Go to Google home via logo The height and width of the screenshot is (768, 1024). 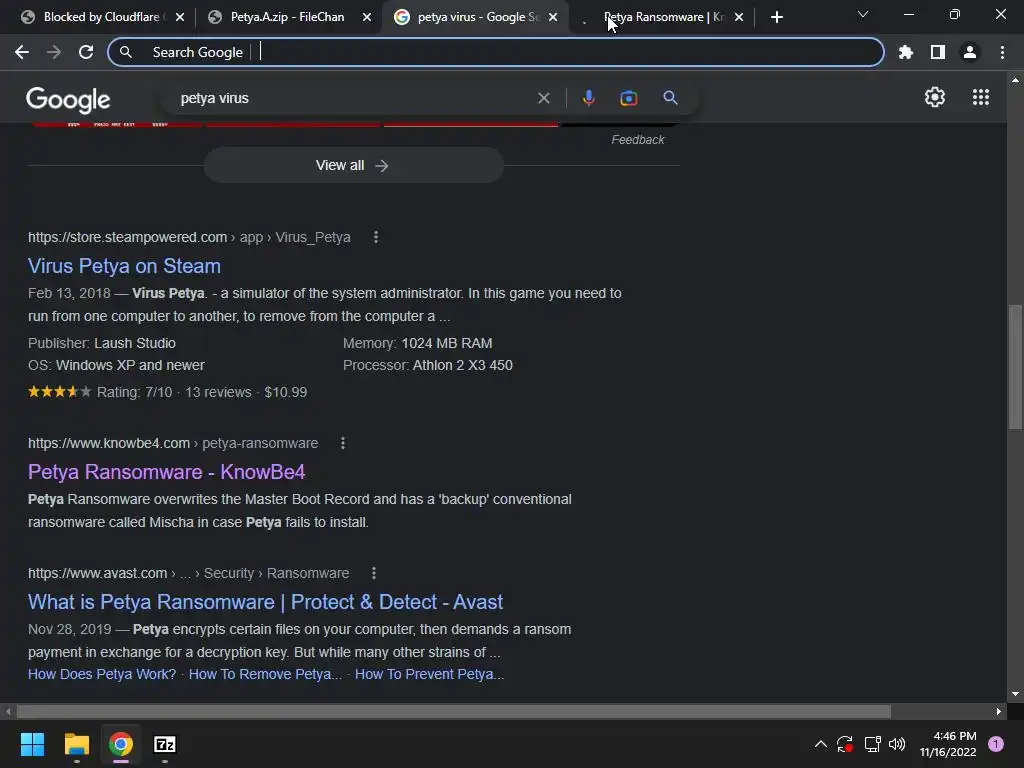(x=68, y=99)
